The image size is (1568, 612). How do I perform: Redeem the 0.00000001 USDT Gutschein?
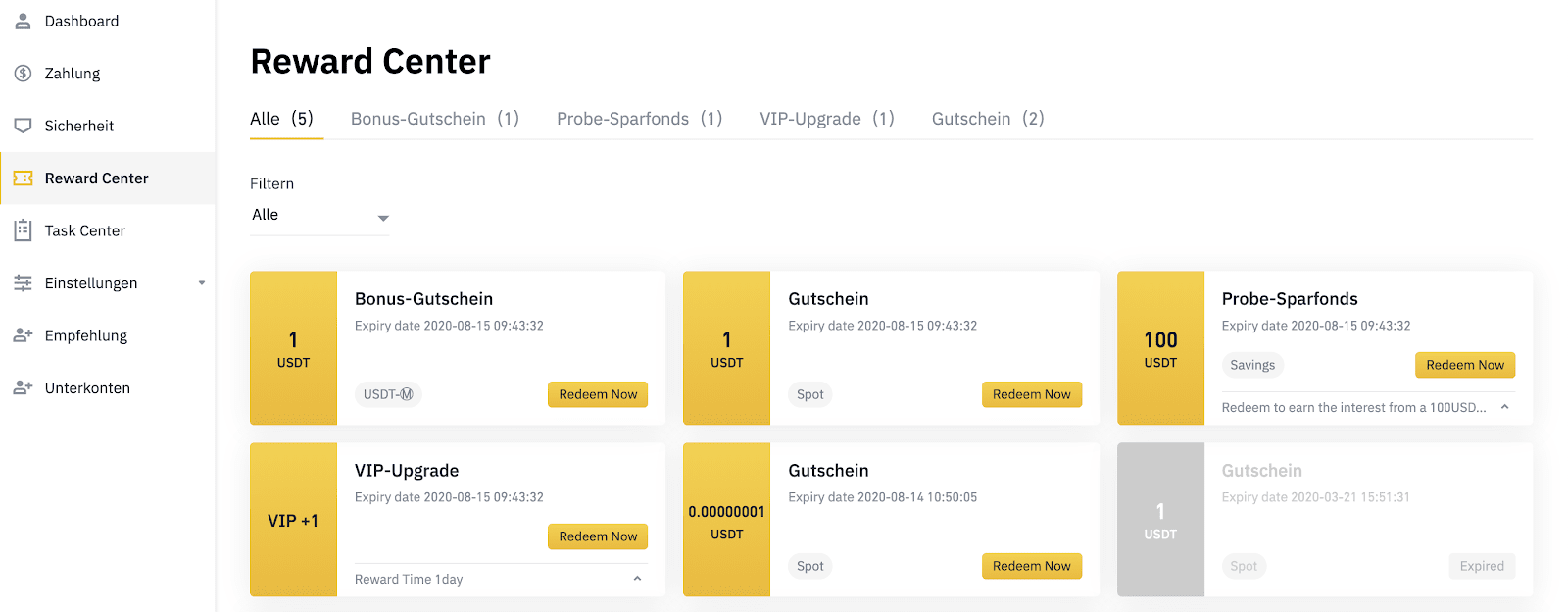click(1032, 566)
